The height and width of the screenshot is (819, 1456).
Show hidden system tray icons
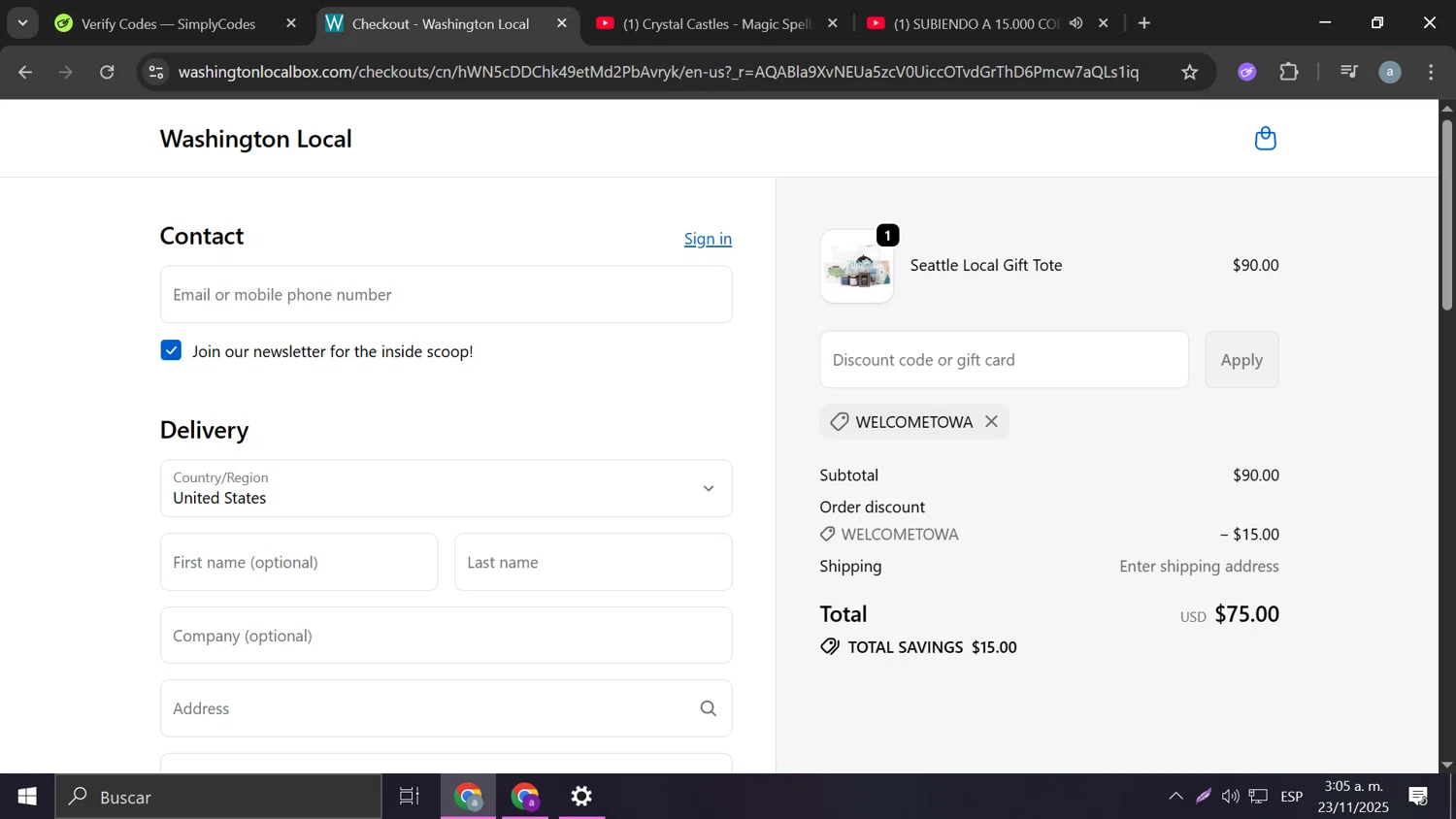(x=1175, y=797)
